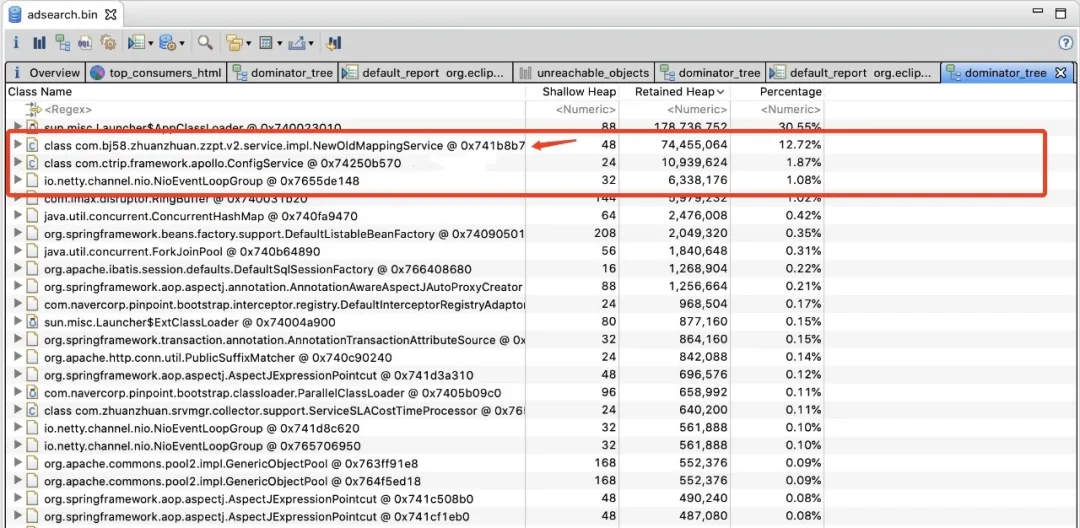Image resolution: width=1080 pixels, height=528 pixels.
Task: Expand the apollo ConfigService class row
Action: click(17, 163)
